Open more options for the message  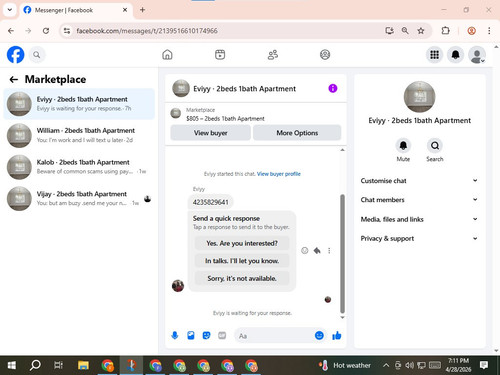(329, 251)
